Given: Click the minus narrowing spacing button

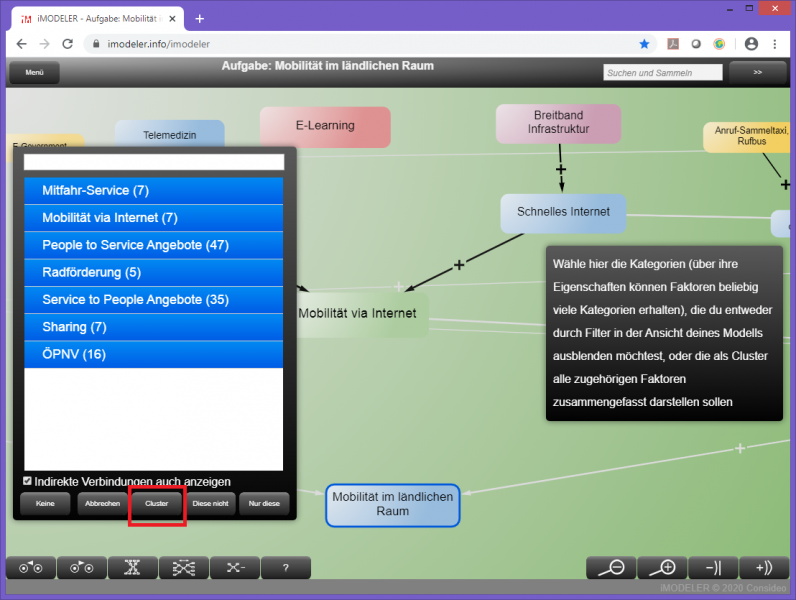Looking at the screenshot, I should (x=714, y=568).
